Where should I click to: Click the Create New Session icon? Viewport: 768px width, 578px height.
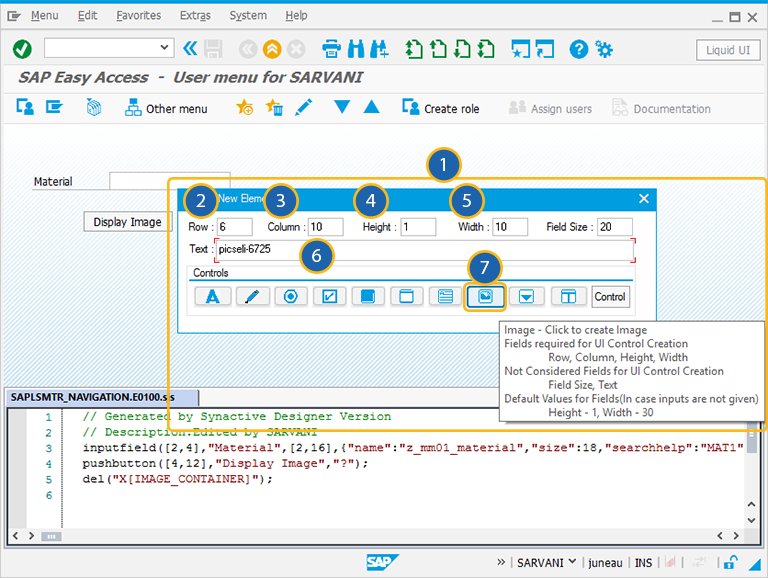pyautogui.click(x=520, y=49)
